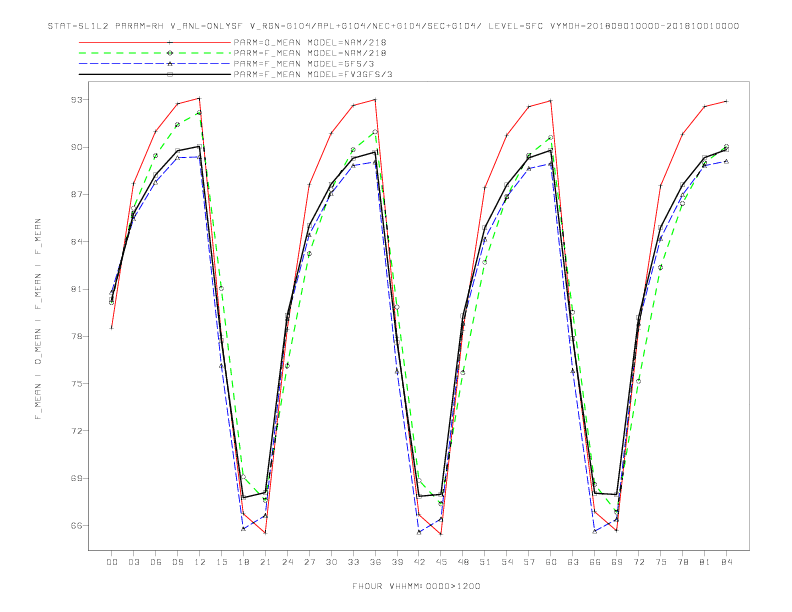Click the chart header title text

click(x=393, y=26)
